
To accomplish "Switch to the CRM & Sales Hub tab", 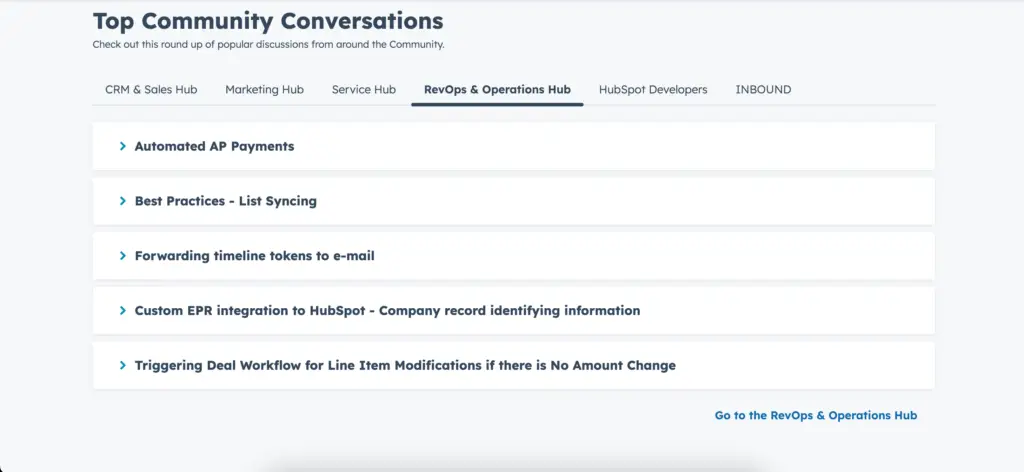I will click(x=151, y=89).
